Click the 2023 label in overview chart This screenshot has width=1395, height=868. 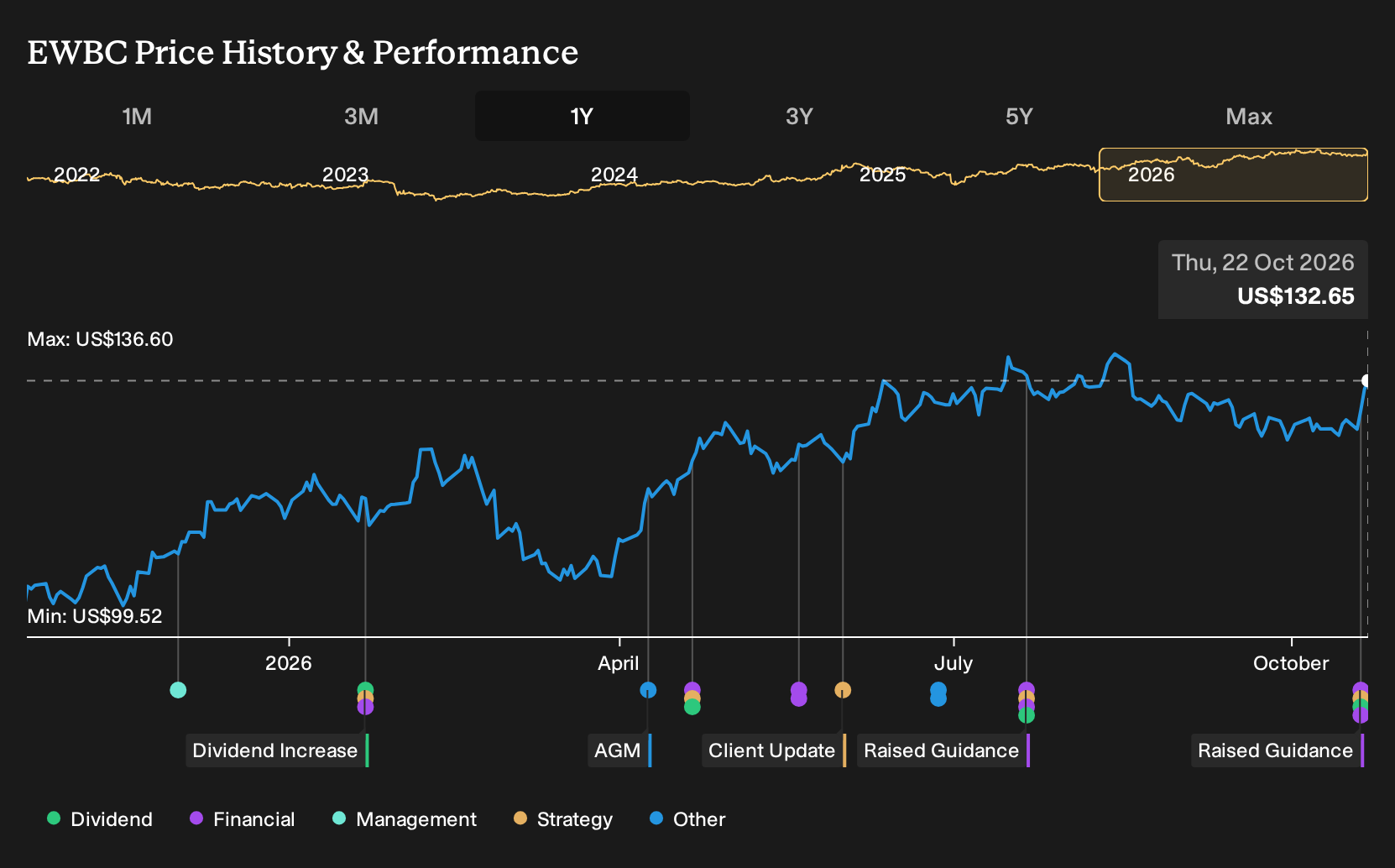pos(345,175)
